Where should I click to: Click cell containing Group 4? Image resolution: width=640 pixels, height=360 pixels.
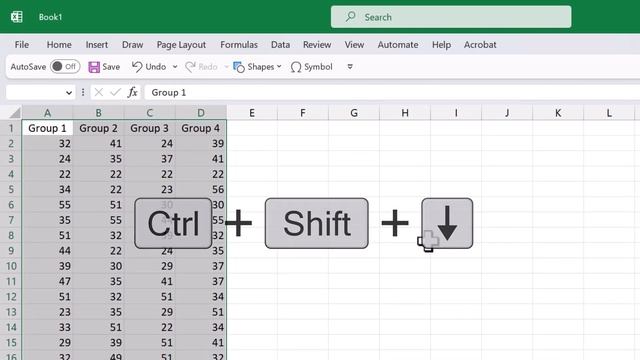(201, 128)
